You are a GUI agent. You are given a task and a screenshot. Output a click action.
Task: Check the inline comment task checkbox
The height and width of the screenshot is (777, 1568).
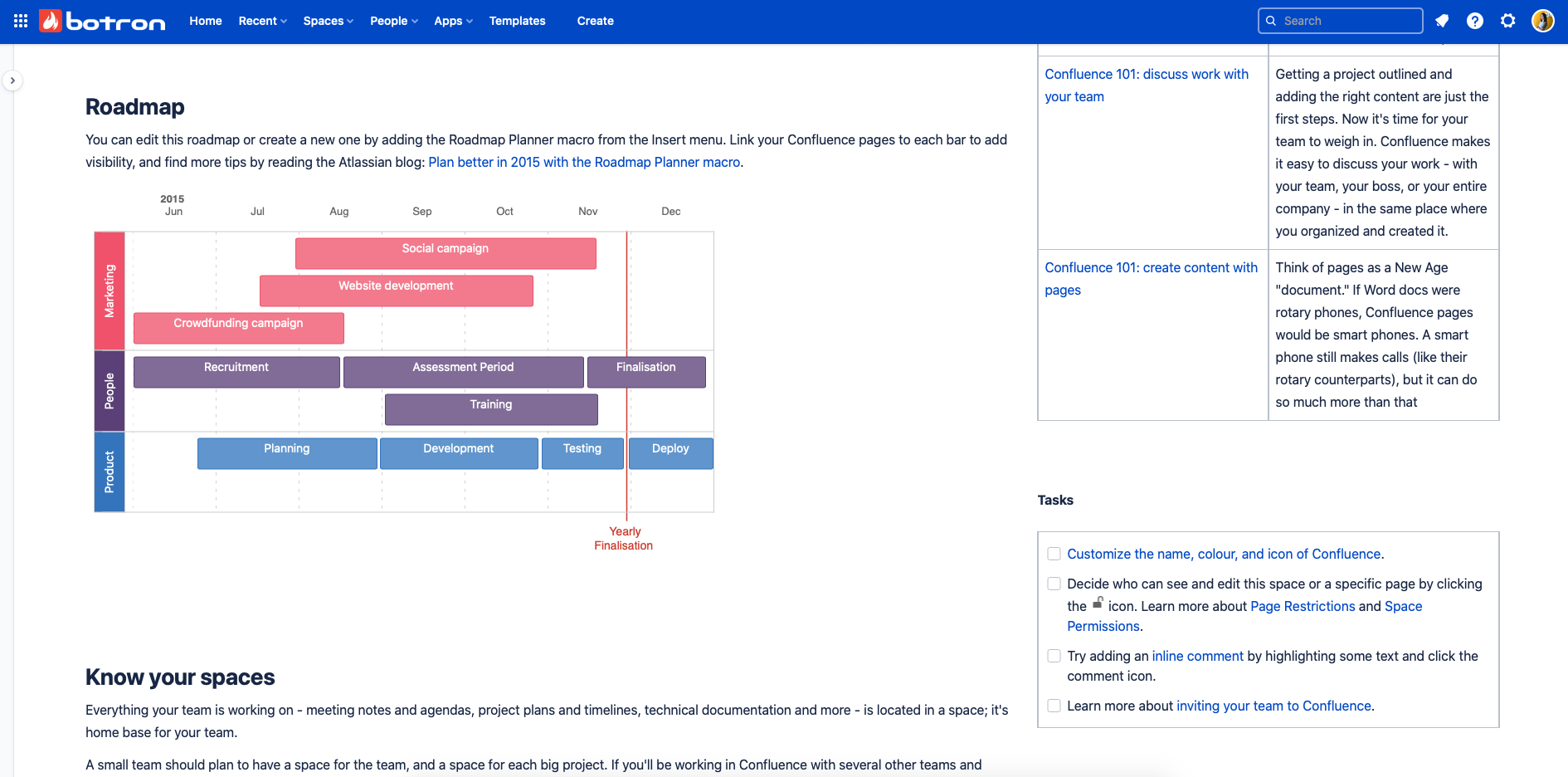tap(1054, 656)
